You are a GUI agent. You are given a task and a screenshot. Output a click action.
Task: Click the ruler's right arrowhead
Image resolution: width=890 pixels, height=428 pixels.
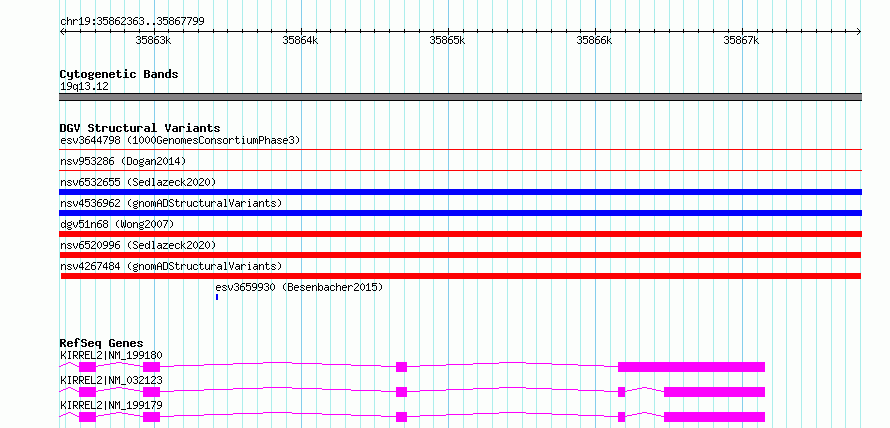click(x=859, y=32)
